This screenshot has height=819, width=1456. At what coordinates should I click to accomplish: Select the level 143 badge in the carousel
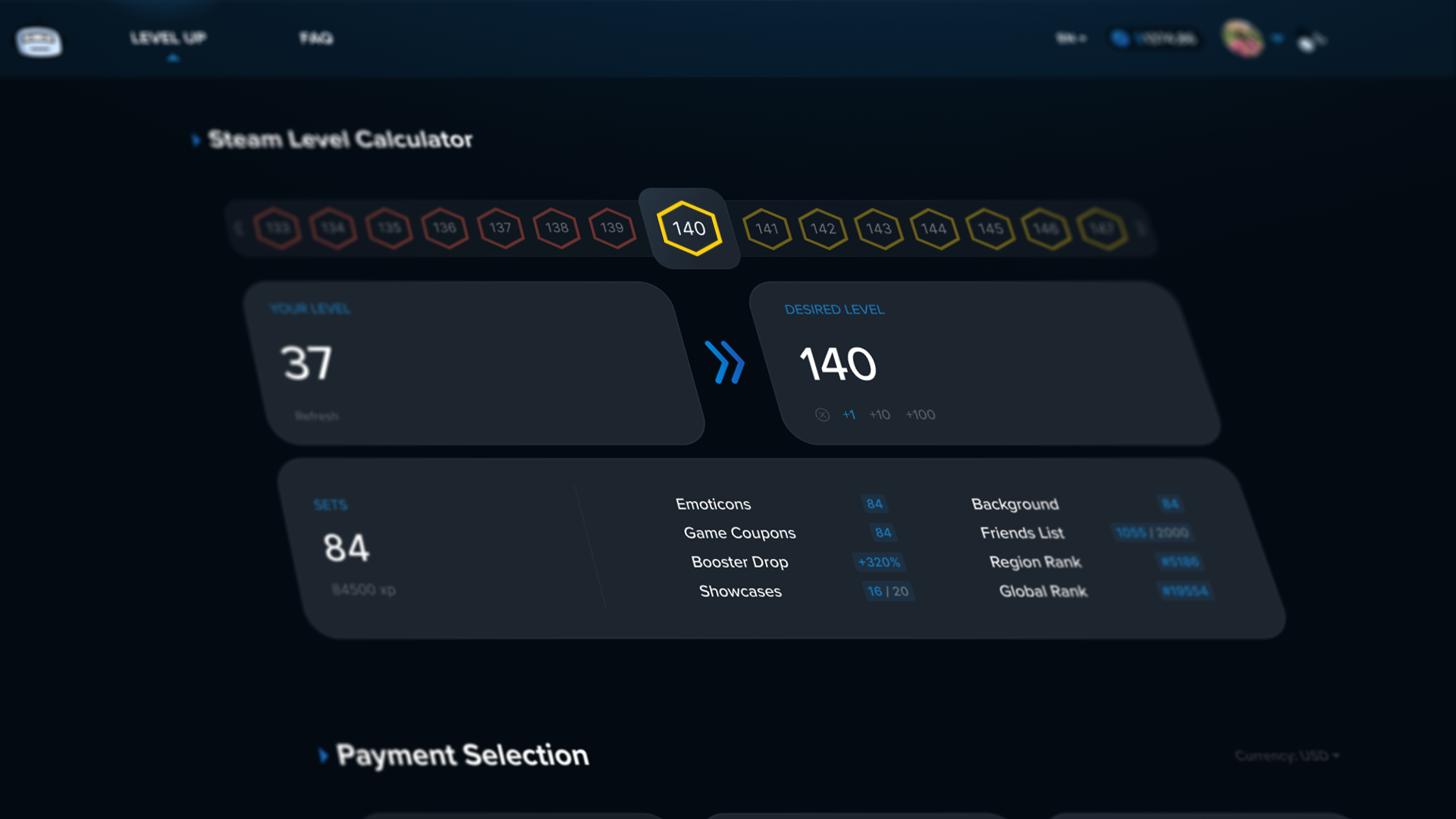pyautogui.click(x=878, y=228)
